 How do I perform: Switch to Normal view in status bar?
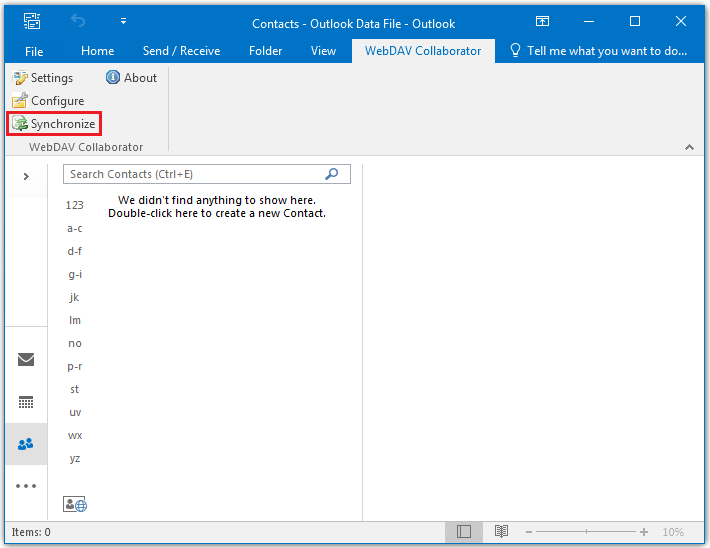[464, 532]
